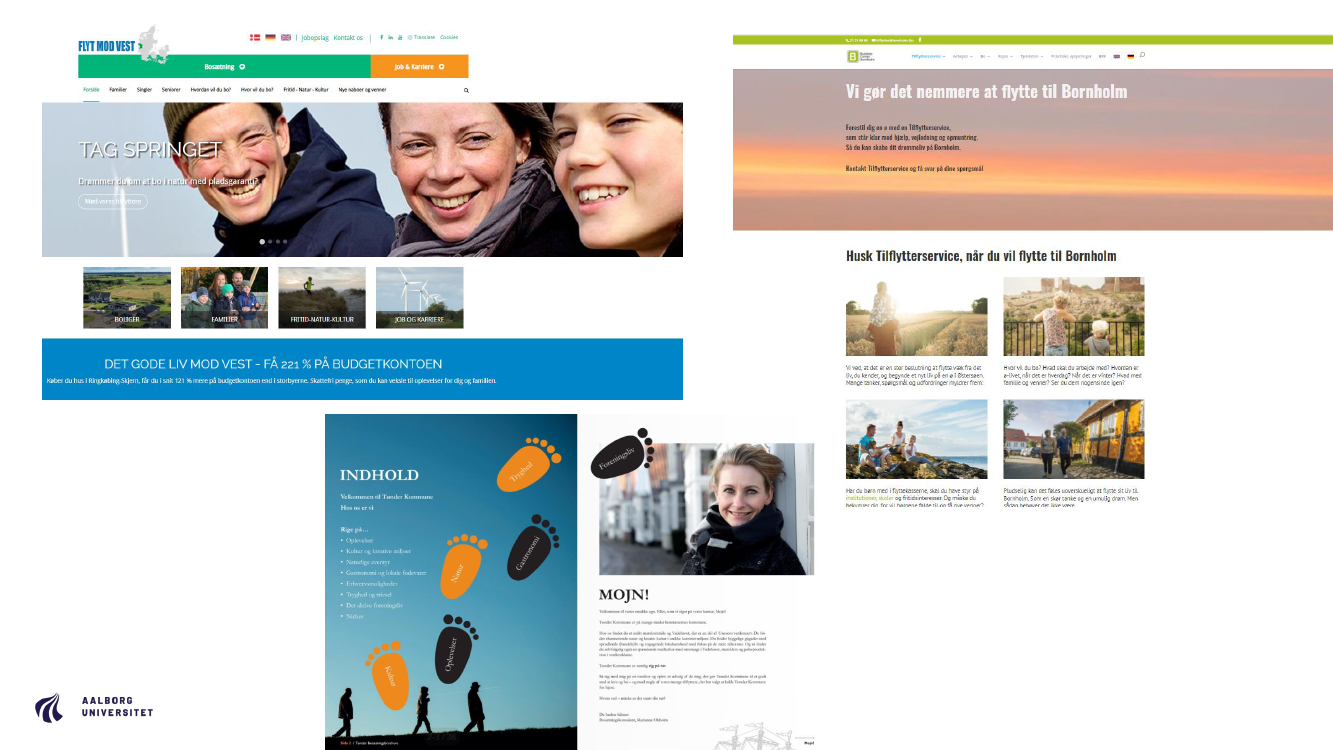1333x750 pixels.
Task: Open the Familier menu item
Action: coord(118,90)
